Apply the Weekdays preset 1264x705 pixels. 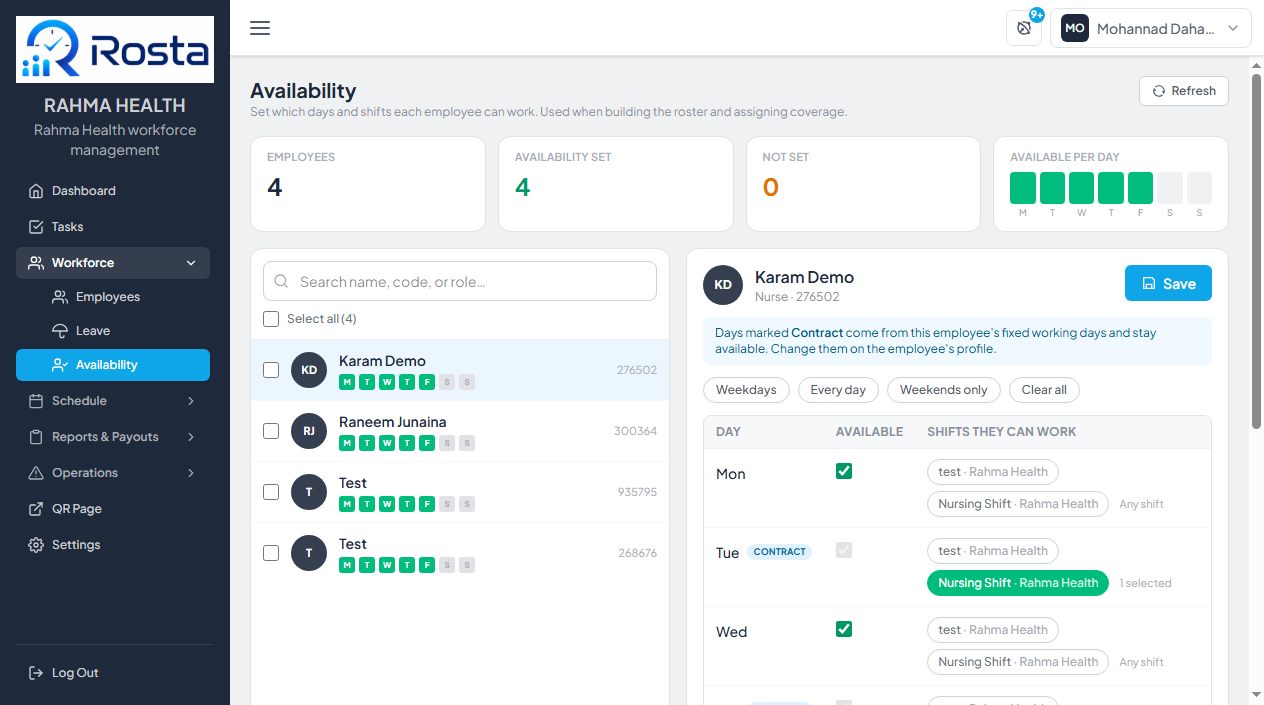[x=746, y=390]
